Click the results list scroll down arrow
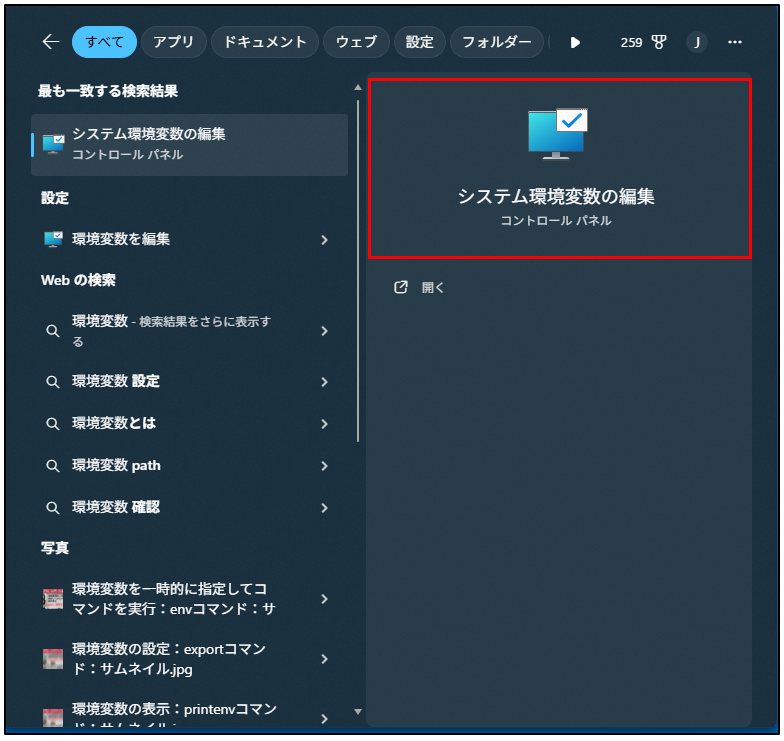The image size is (784, 741). (358, 712)
